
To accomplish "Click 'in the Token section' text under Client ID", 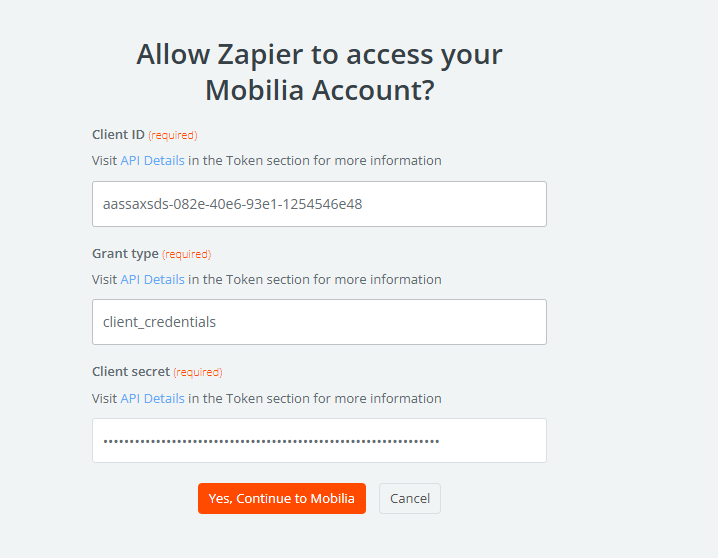I will tap(249, 160).
